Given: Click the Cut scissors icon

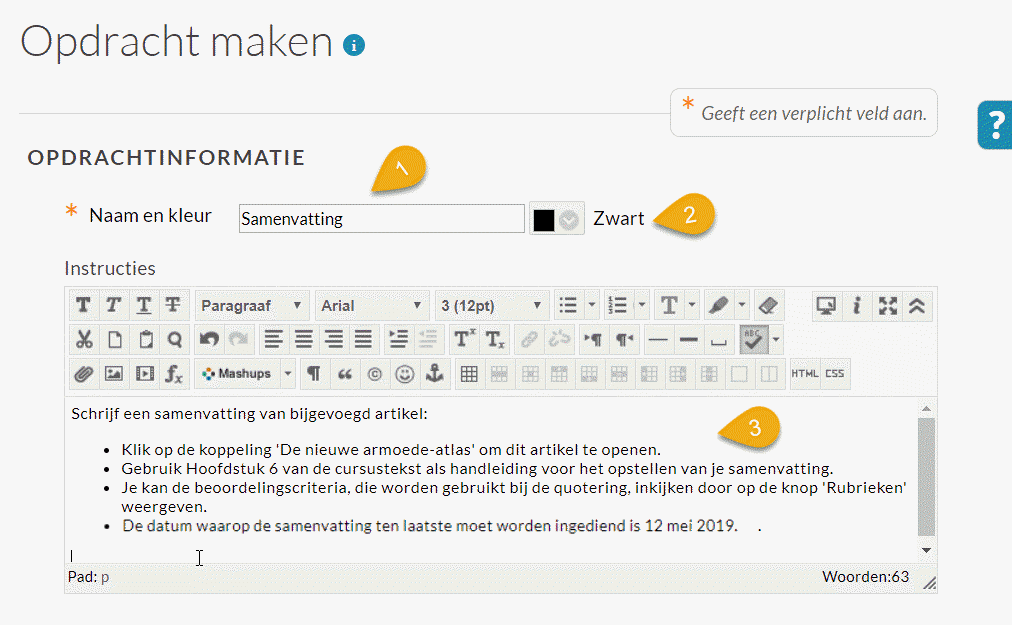Looking at the screenshot, I should coord(84,340).
